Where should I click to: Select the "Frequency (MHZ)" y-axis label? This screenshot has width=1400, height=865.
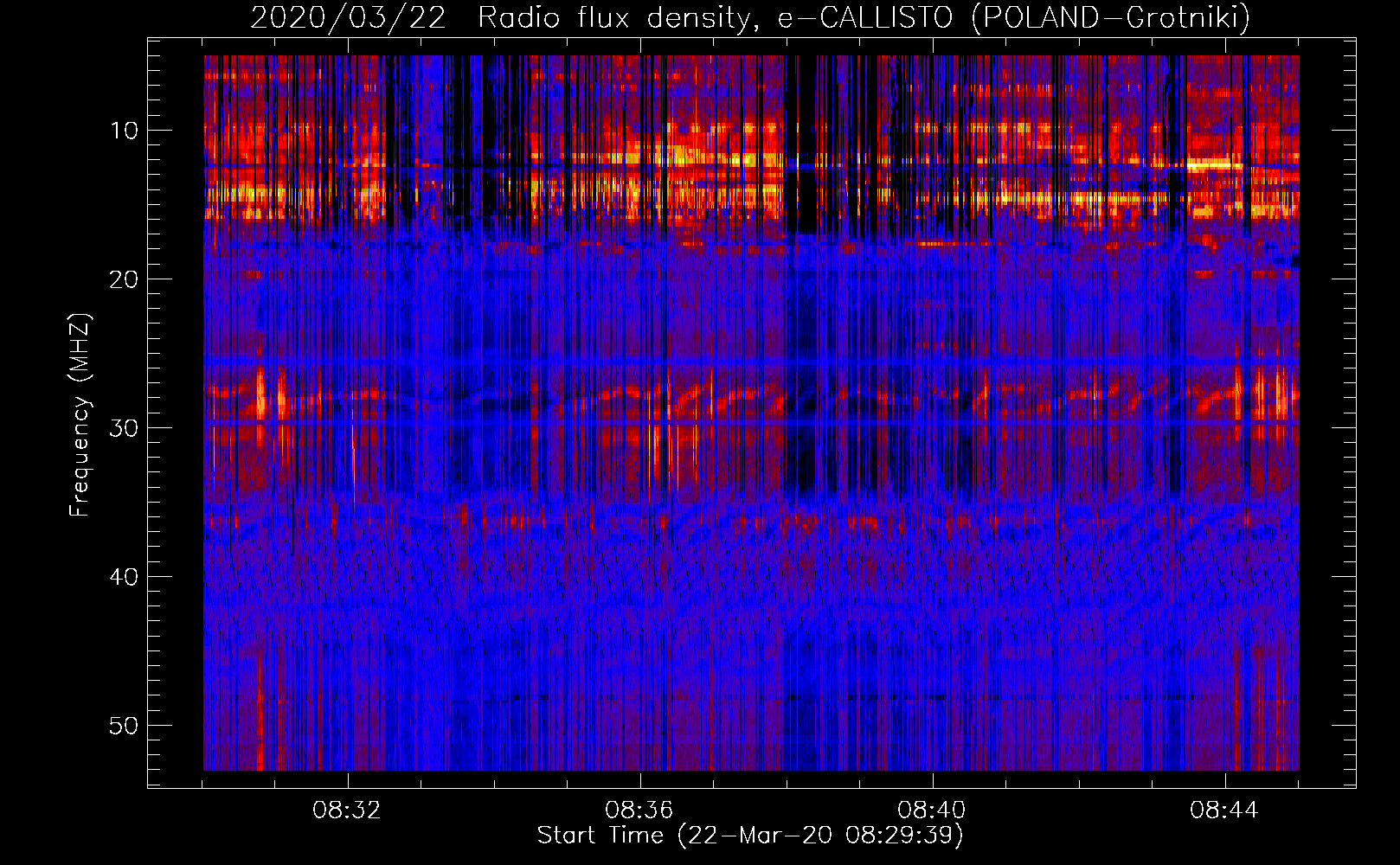pyautogui.click(x=80, y=415)
